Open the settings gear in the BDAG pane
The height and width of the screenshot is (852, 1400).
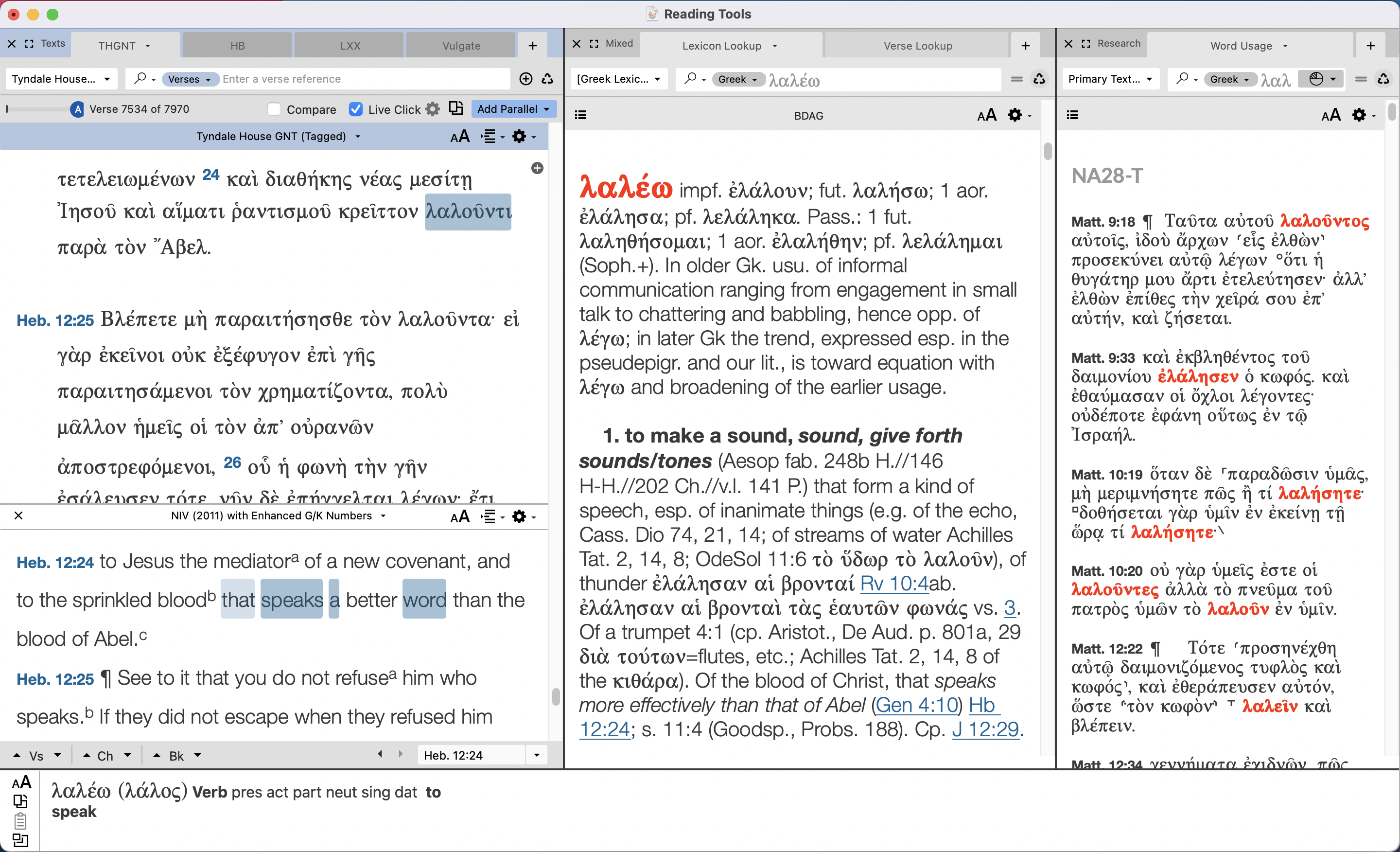tap(1016, 115)
